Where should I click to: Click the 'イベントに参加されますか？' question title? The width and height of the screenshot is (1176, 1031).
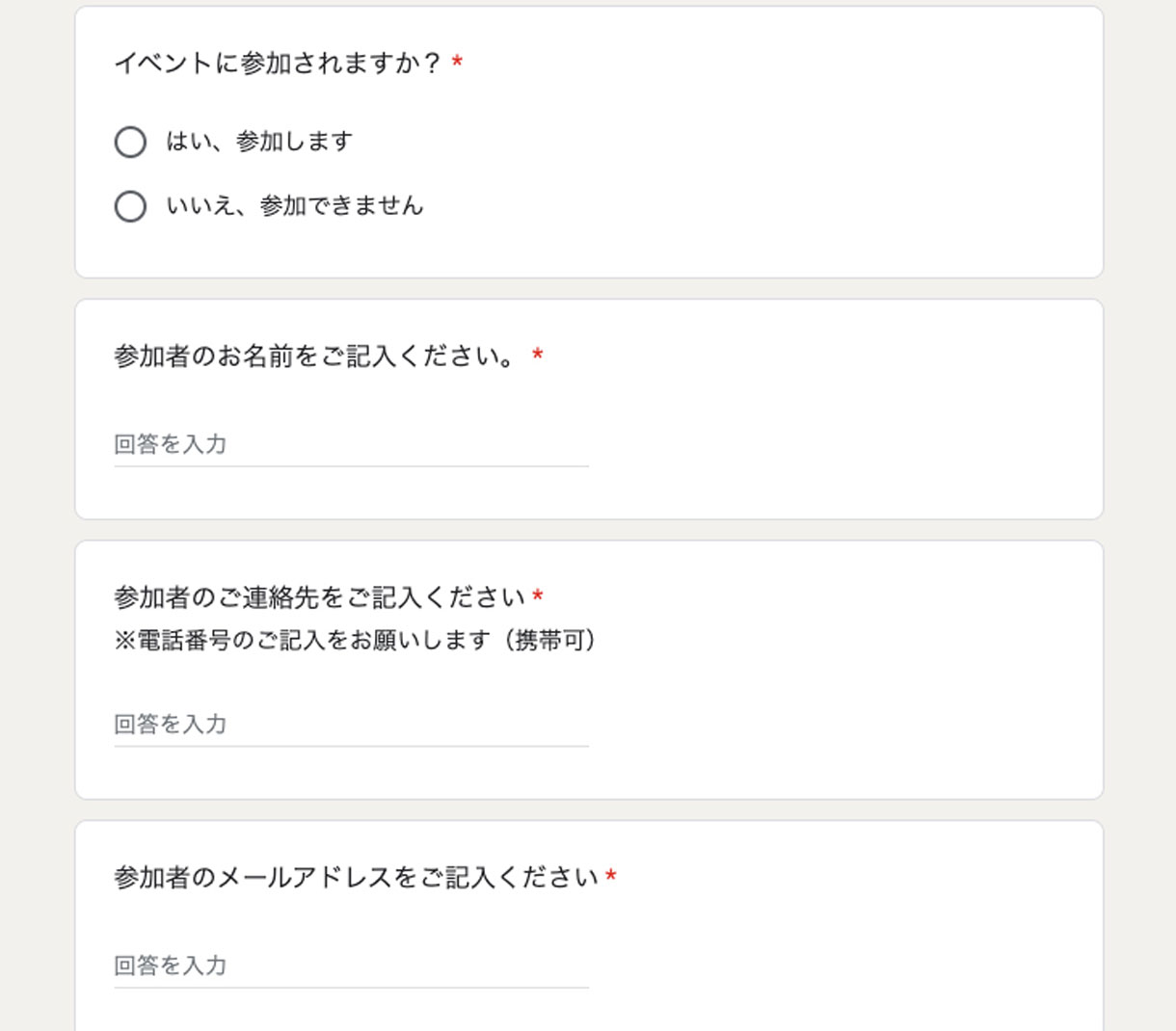point(278,64)
